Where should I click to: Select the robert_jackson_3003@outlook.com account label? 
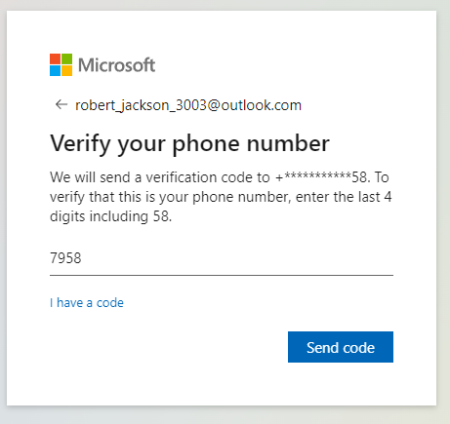click(188, 105)
